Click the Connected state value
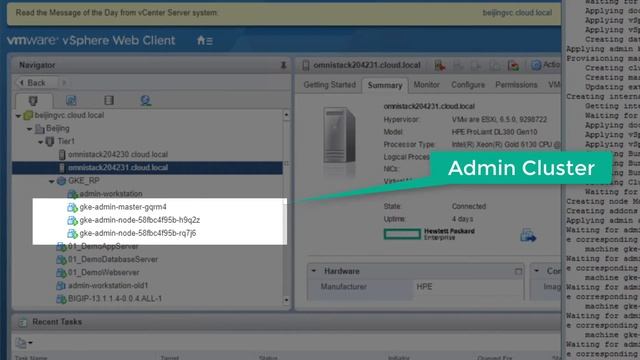Image resolution: width=640 pixels, height=360 pixels. [x=469, y=207]
